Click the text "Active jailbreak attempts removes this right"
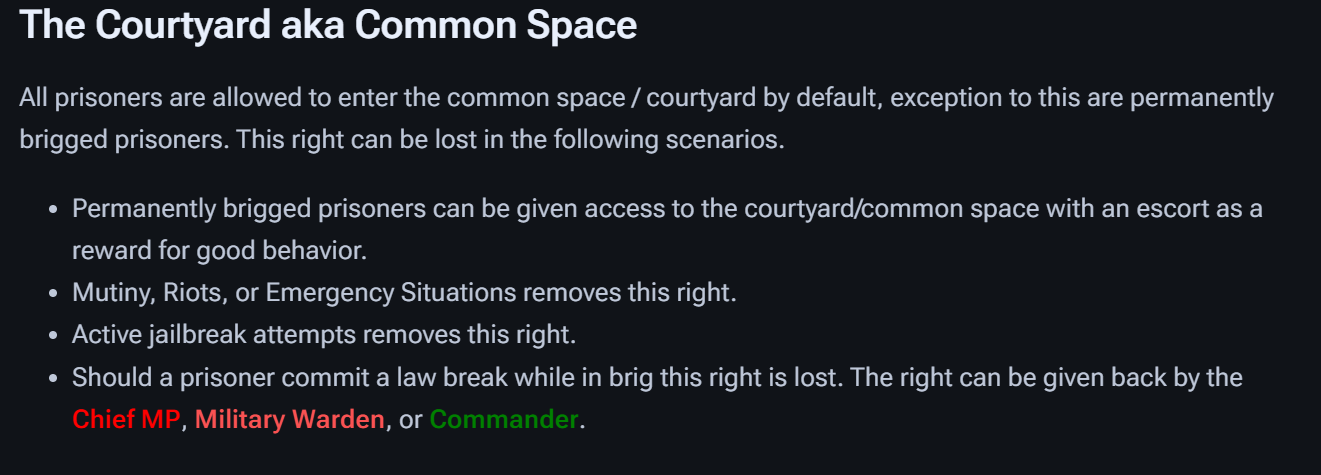This screenshot has width=1321, height=475. pyautogui.click(x=322, y=335)
